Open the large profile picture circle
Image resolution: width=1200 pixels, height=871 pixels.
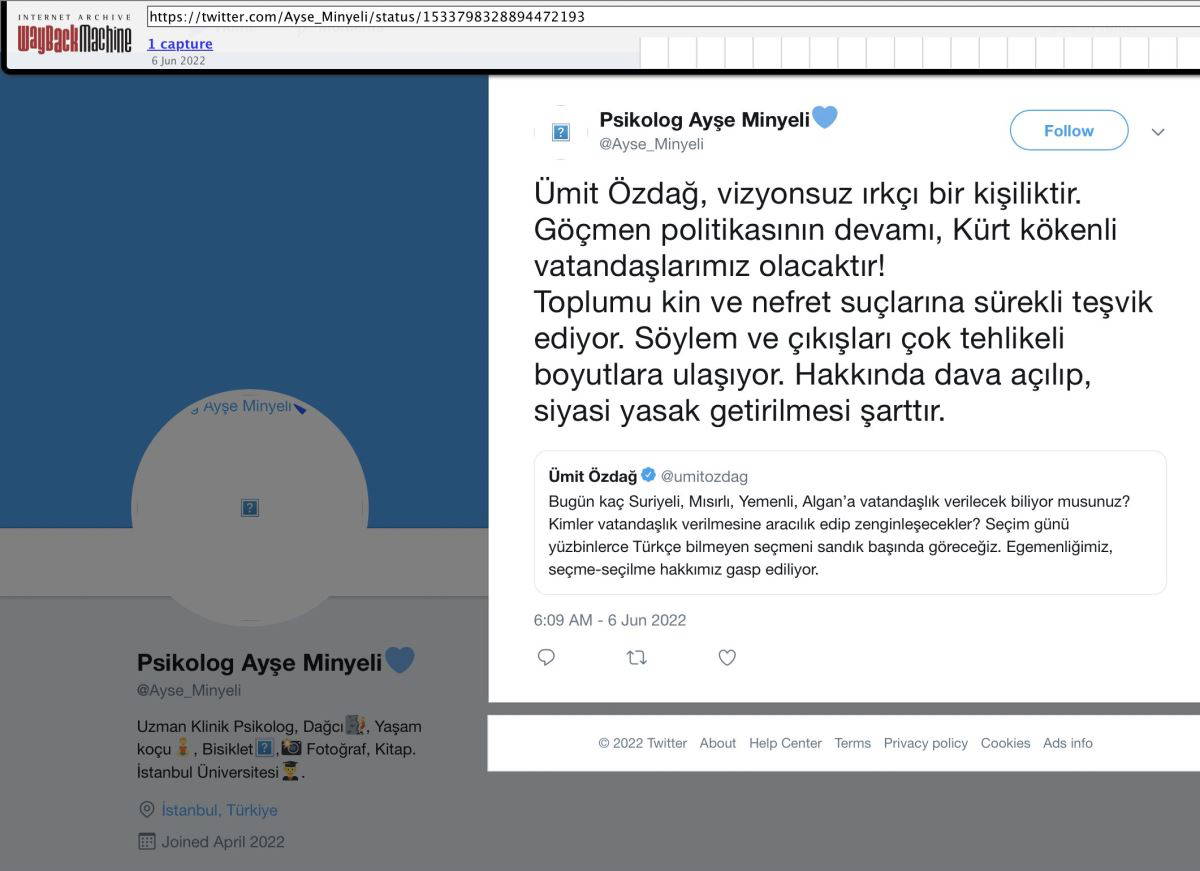coord(250,508)
